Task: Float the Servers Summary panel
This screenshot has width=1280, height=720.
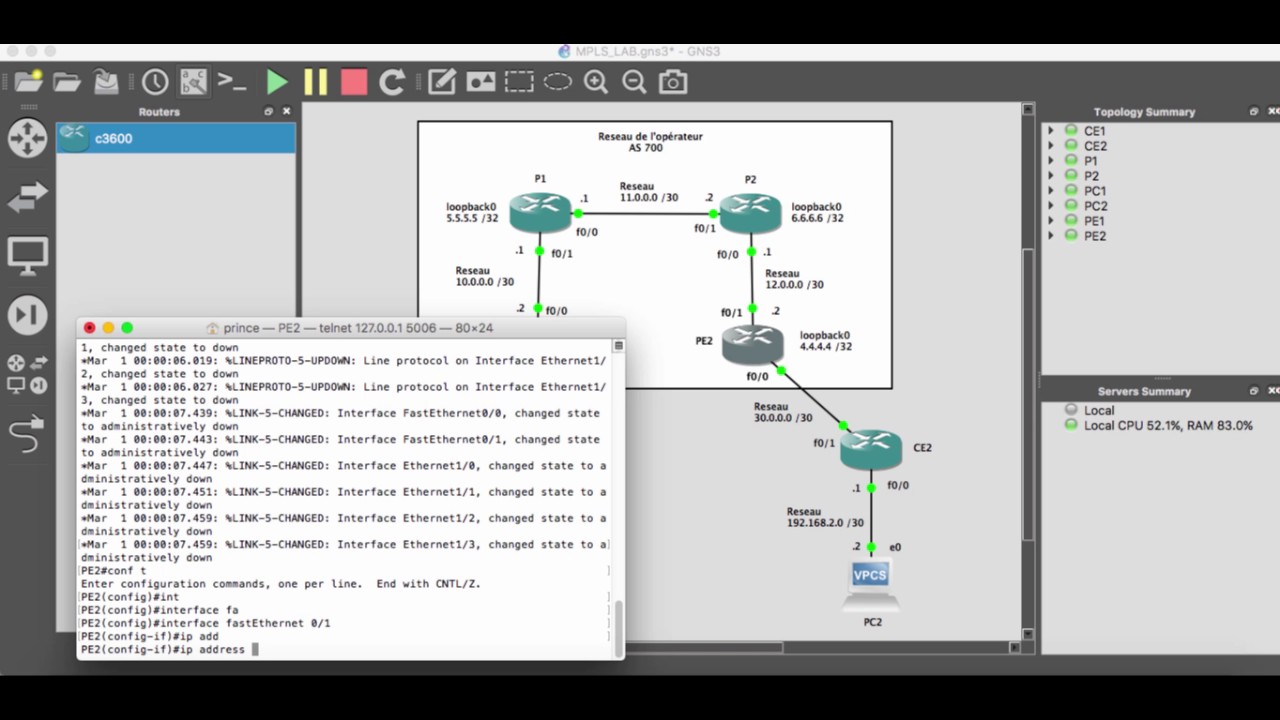Action: coord(1254,391)
